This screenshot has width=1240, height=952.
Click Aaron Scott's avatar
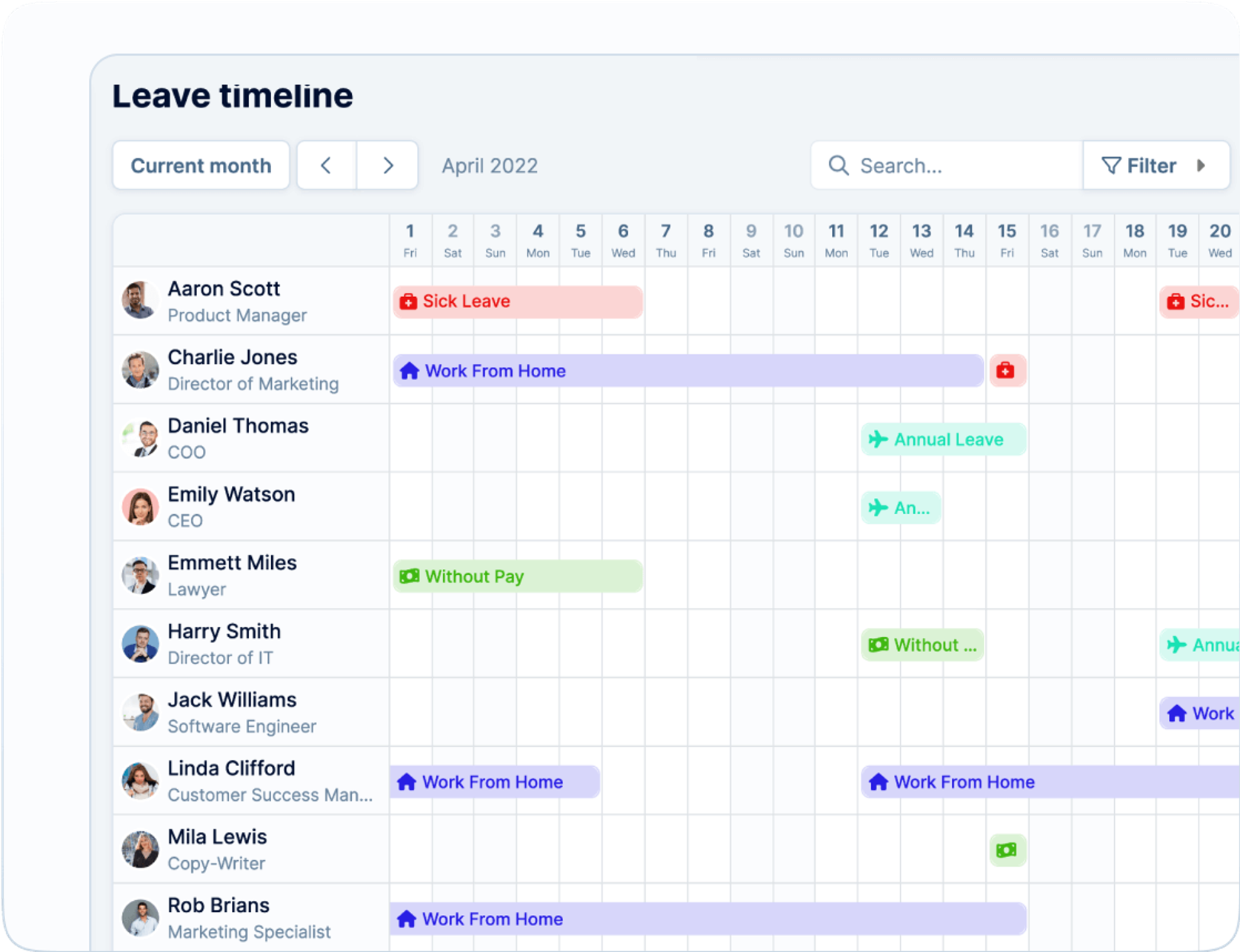[x=140, y=300]
